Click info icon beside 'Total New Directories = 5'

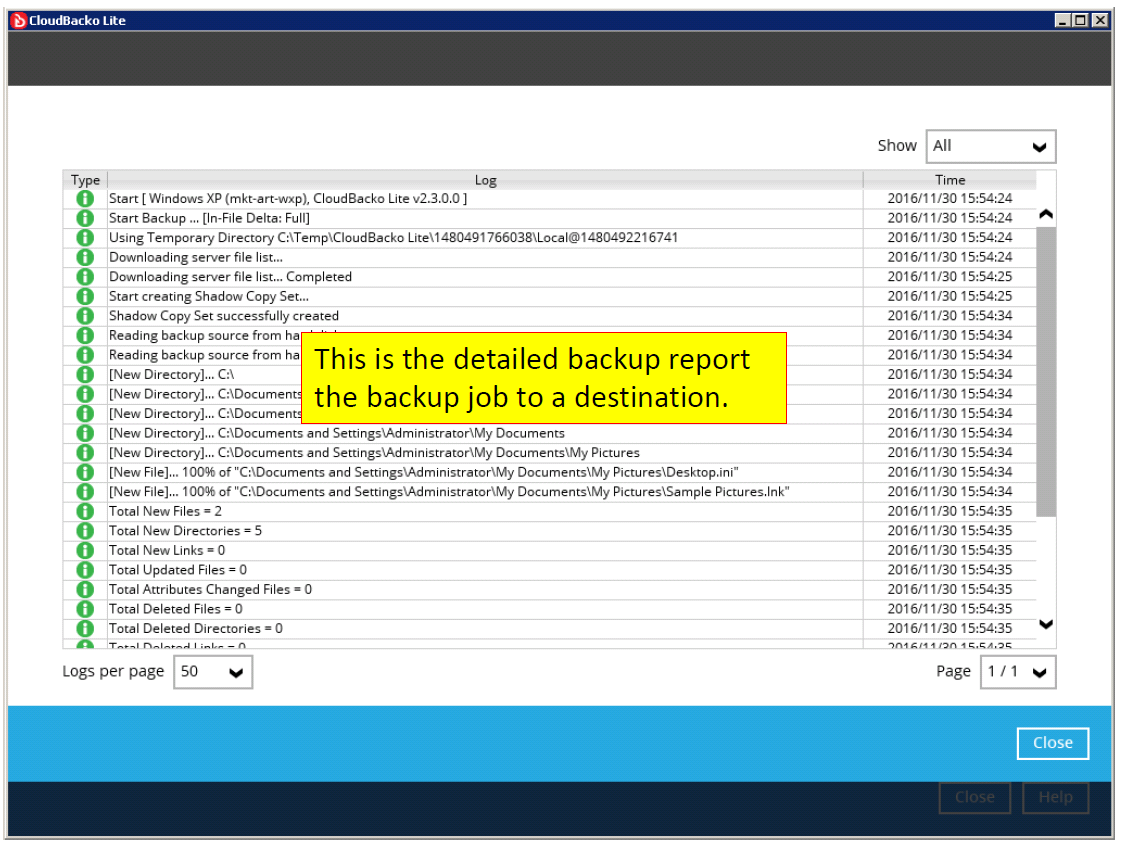85,531
